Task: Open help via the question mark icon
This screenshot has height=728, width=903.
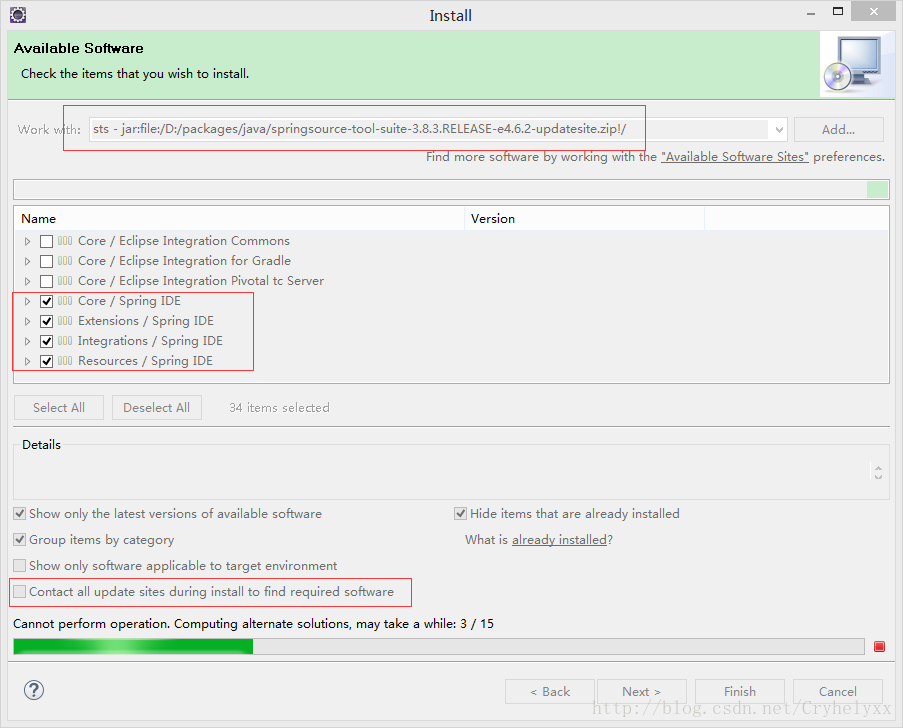Action: [34, 690]
